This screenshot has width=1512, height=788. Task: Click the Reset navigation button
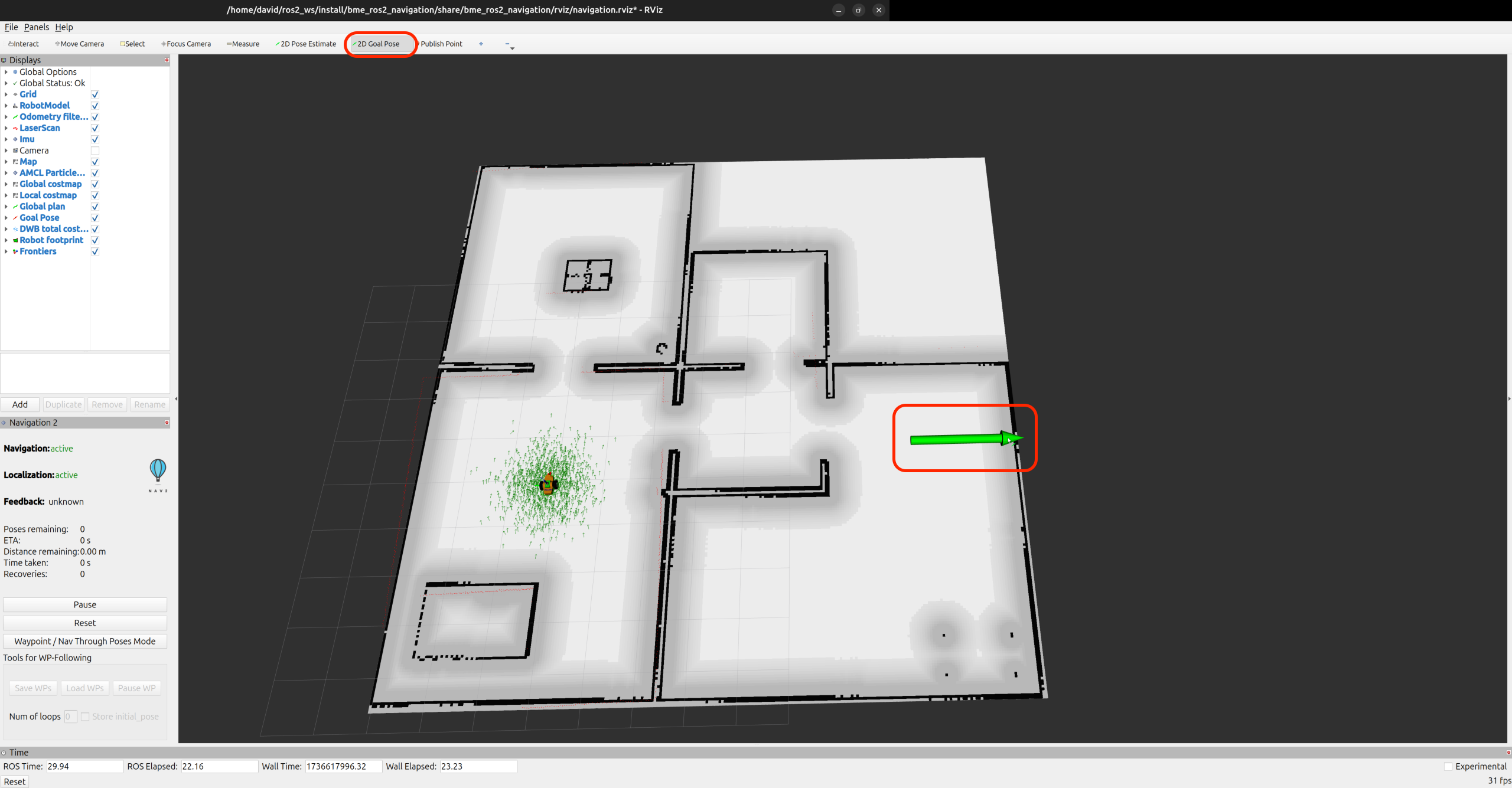pyautogui.click(x=84, y=622)
